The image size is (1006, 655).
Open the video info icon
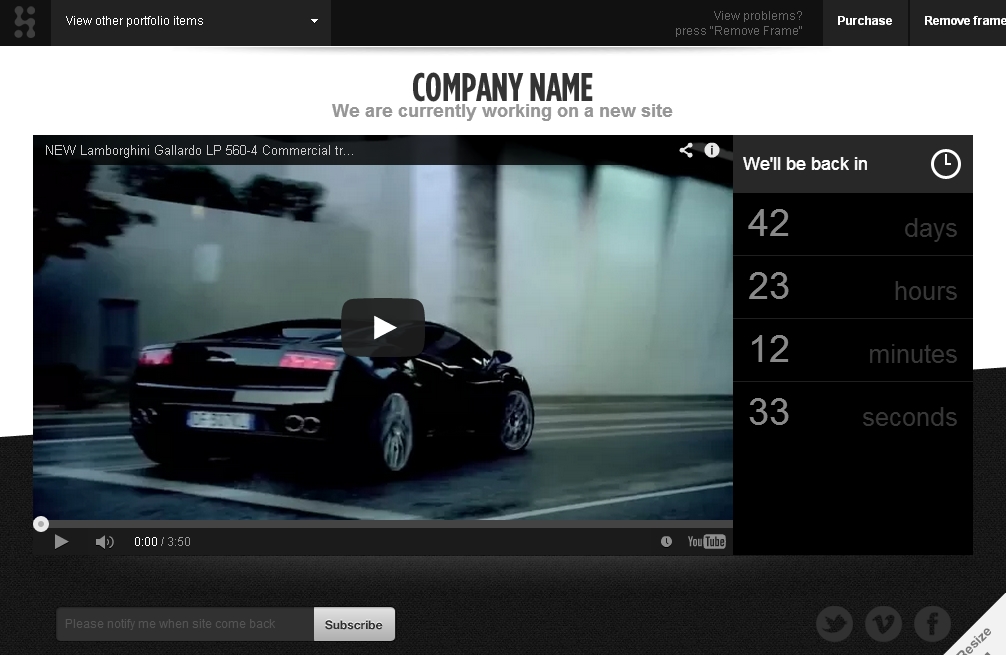click(x=712, y=150)
